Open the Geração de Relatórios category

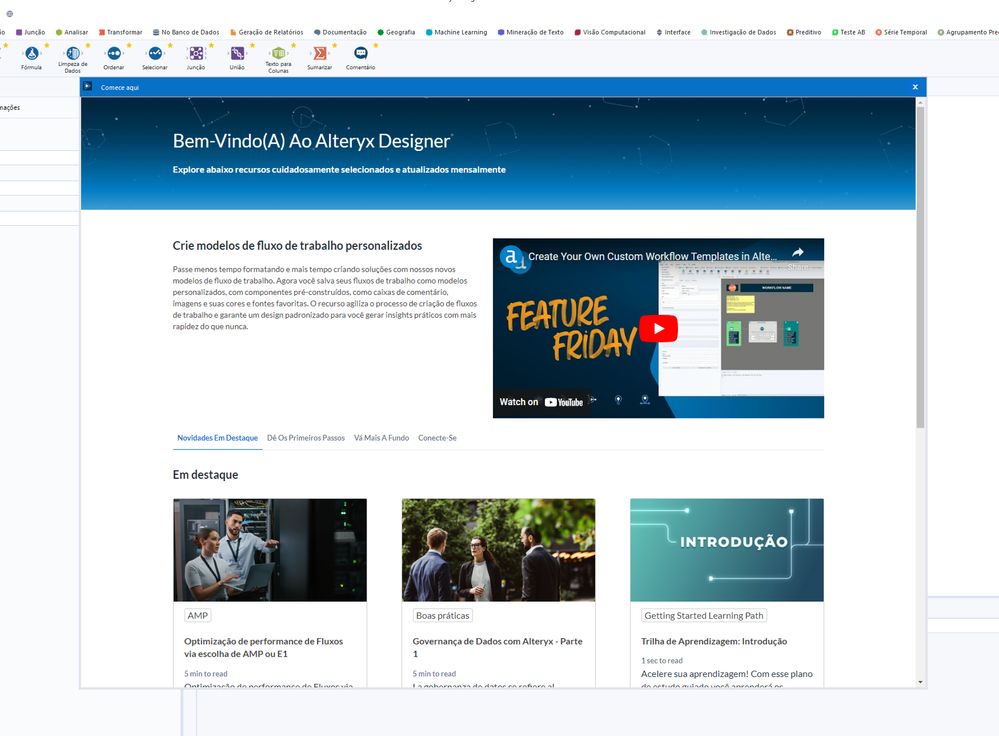(x=267, y=32)
